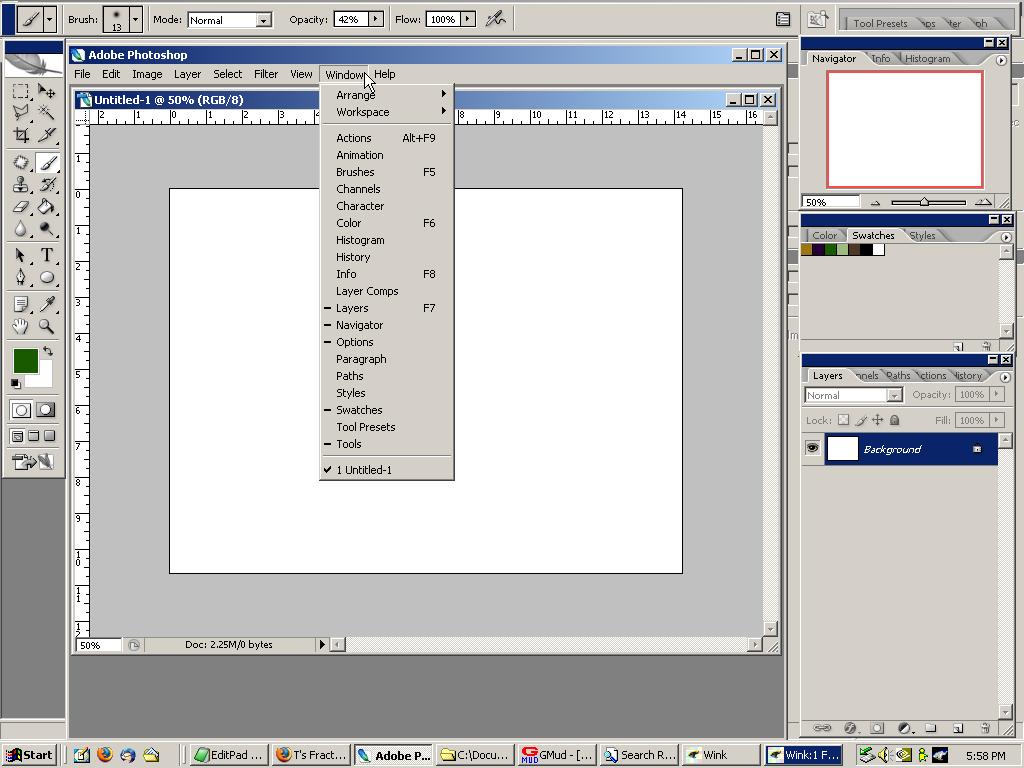Switch to the Swatches tab
1024x768 pixels.
(874, 235)
